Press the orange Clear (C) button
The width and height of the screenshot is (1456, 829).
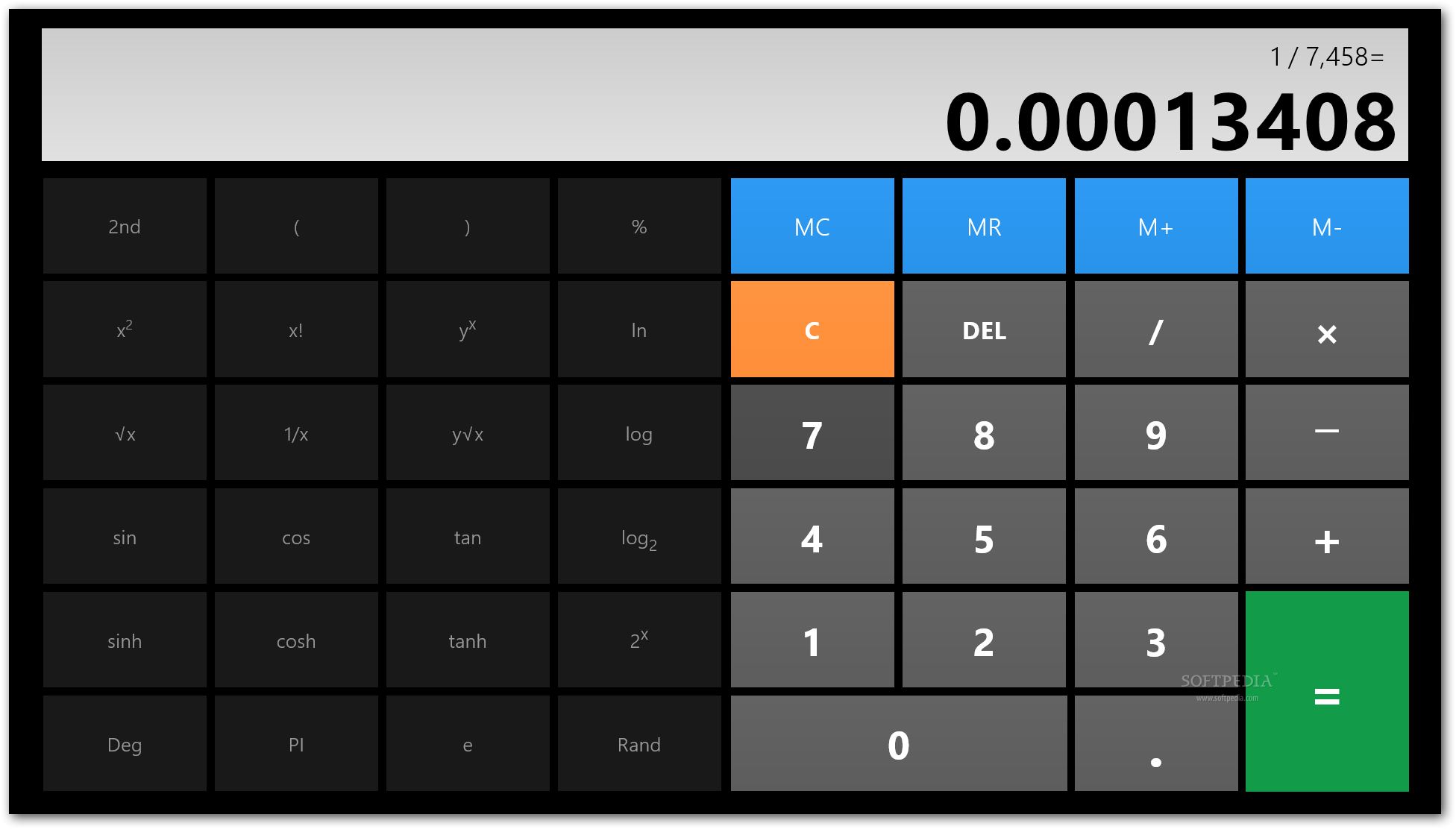(811, 330)
